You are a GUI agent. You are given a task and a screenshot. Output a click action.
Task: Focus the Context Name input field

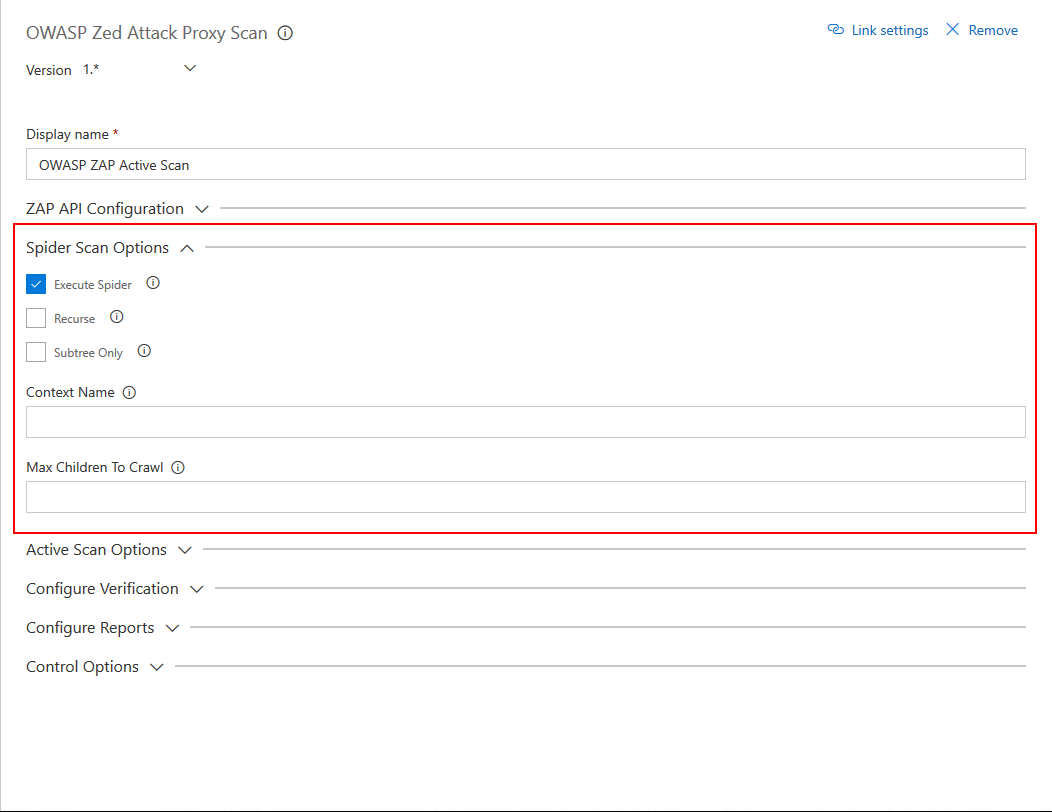tap(526, 422)
